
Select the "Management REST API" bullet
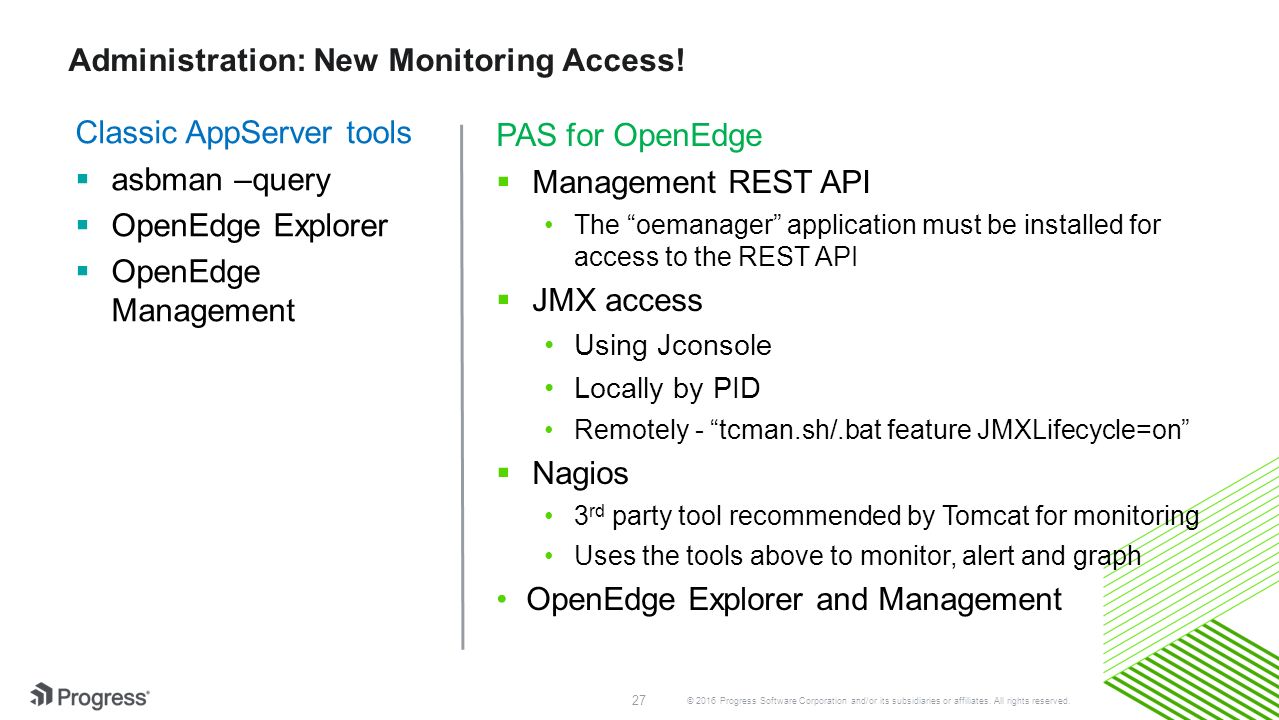pos(701,183)
